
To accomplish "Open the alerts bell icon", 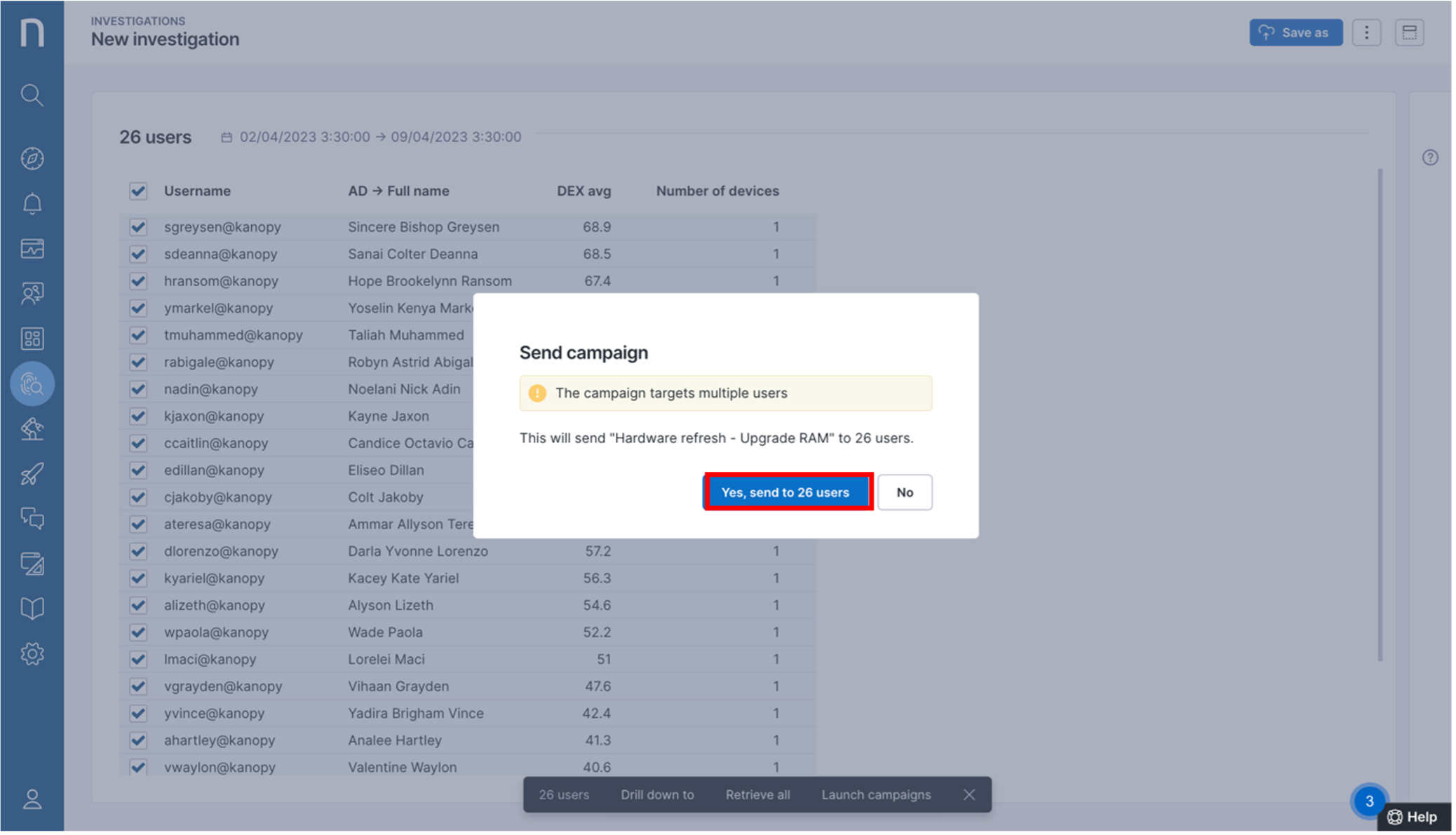I will 32,204.
